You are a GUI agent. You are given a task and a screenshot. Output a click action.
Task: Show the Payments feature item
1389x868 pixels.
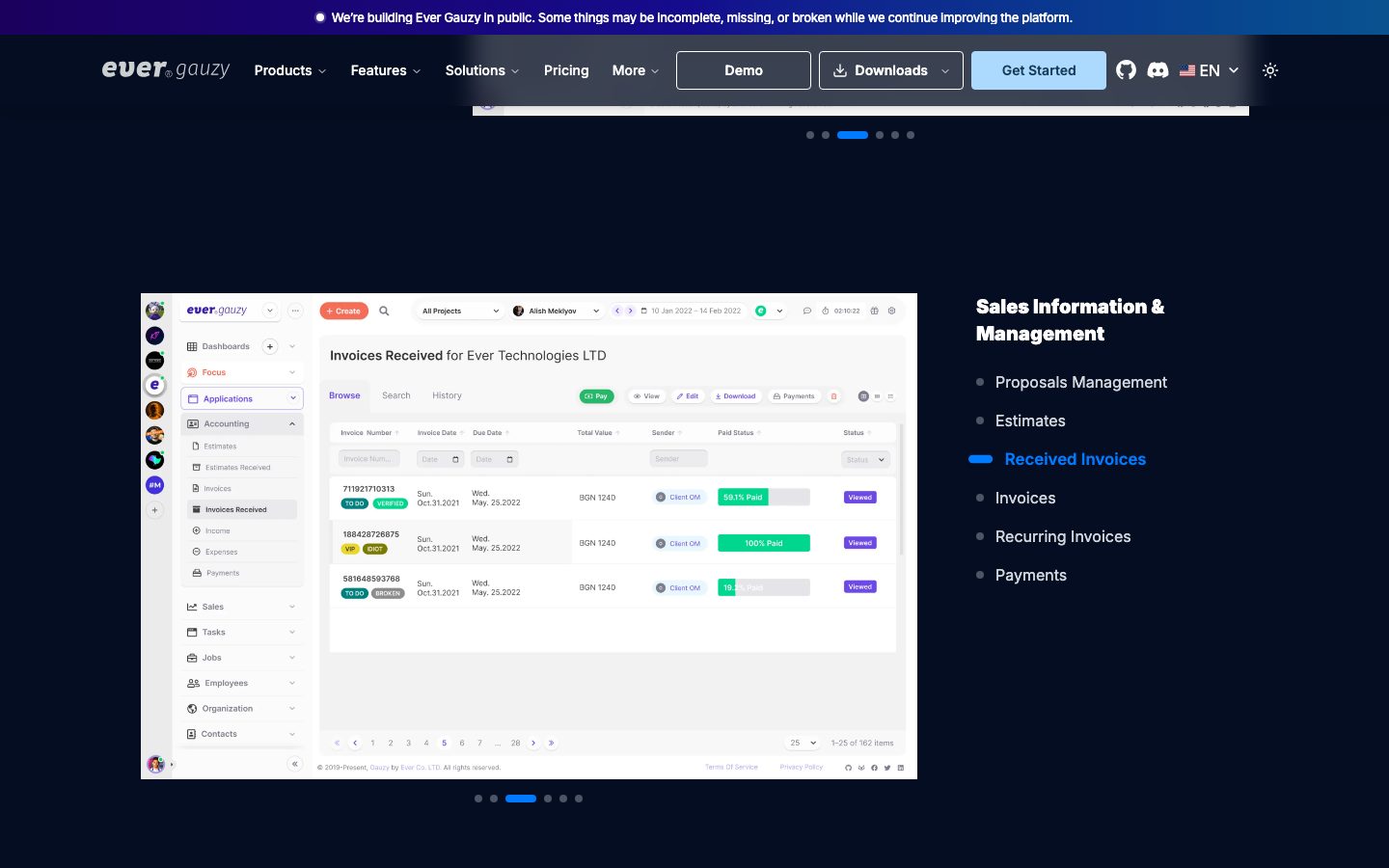pos(1031,575)
